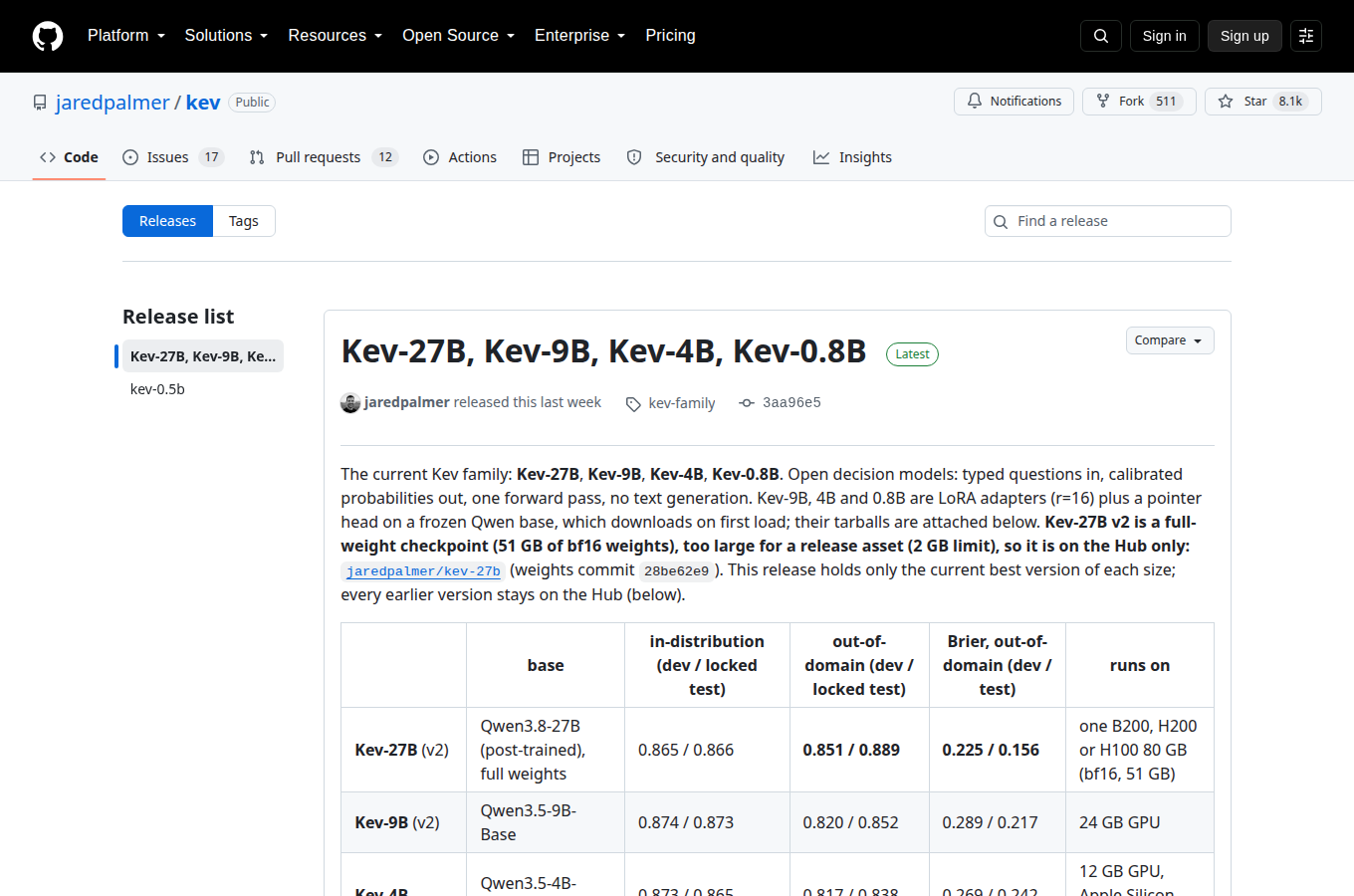Open the Compare dropdown
1354x896 pixels.
pyautogui.click(x=1170, y=340)
